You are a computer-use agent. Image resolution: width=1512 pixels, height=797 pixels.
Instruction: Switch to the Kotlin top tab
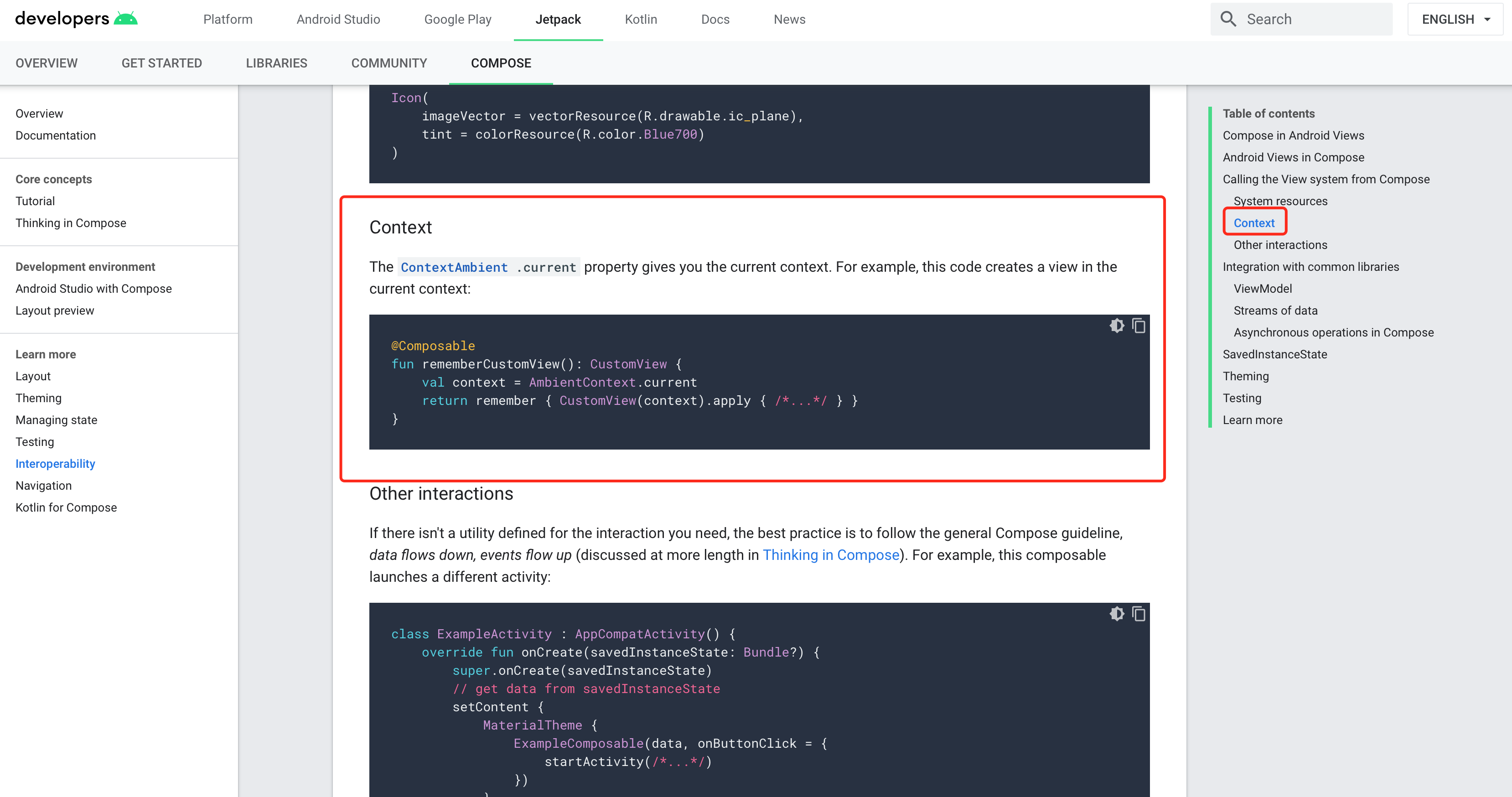[x=640, y=19]
